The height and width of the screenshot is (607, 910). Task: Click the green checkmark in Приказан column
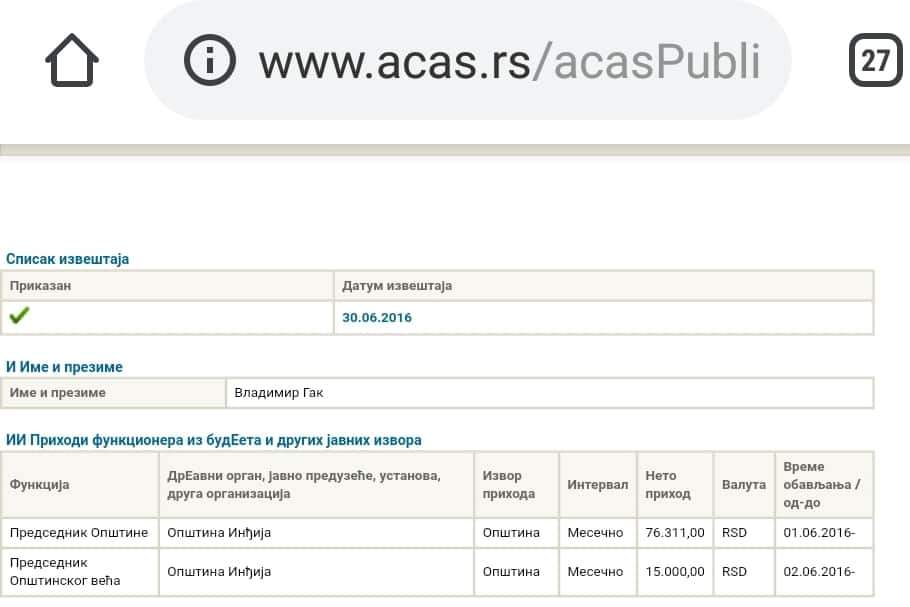(x=19, y=315)
